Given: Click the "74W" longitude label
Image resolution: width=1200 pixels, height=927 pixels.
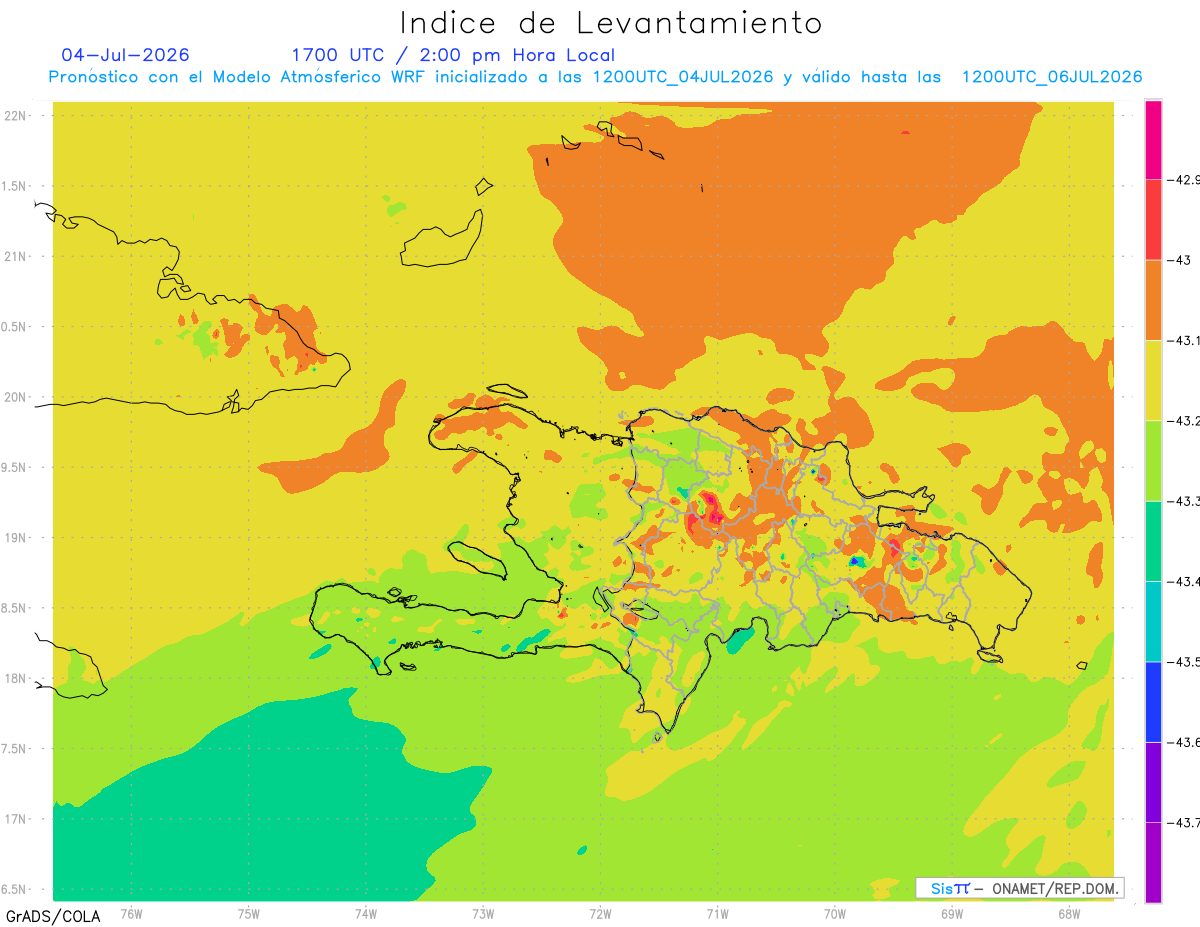Looking at the screenshot, I should click(366, 913).
